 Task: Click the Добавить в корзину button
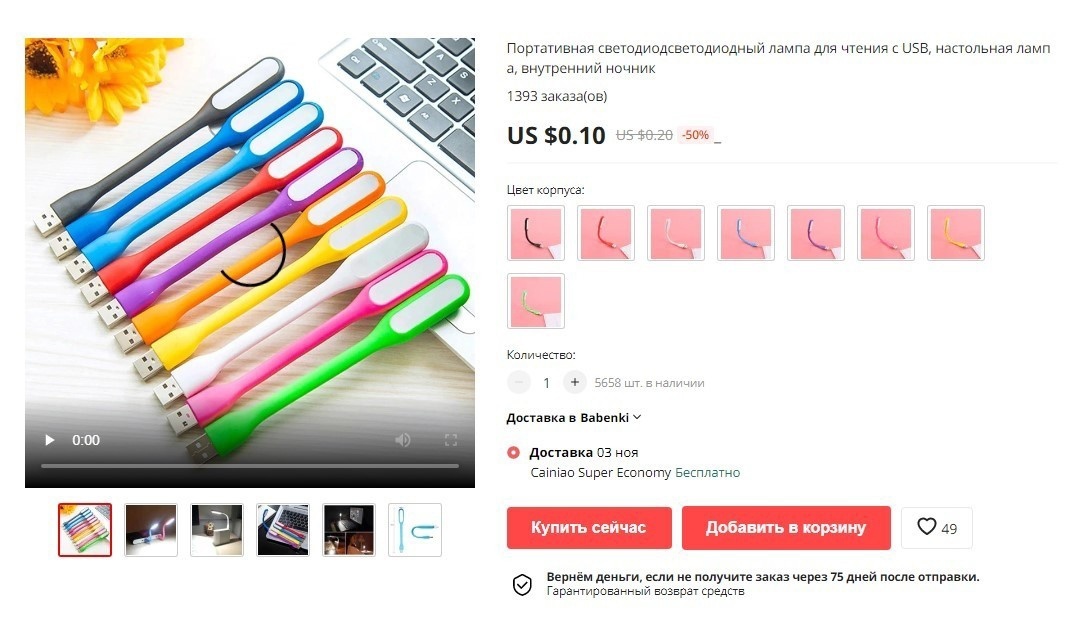click(x=786, y=528)
